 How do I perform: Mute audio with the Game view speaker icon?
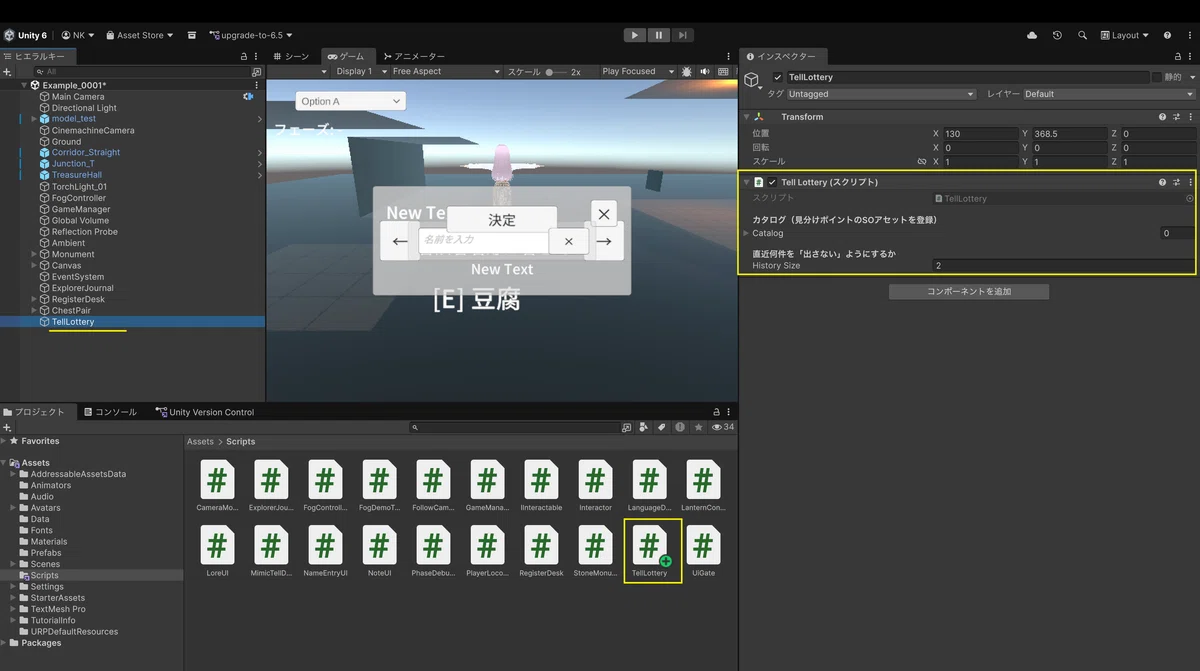[x=703, y=72]
